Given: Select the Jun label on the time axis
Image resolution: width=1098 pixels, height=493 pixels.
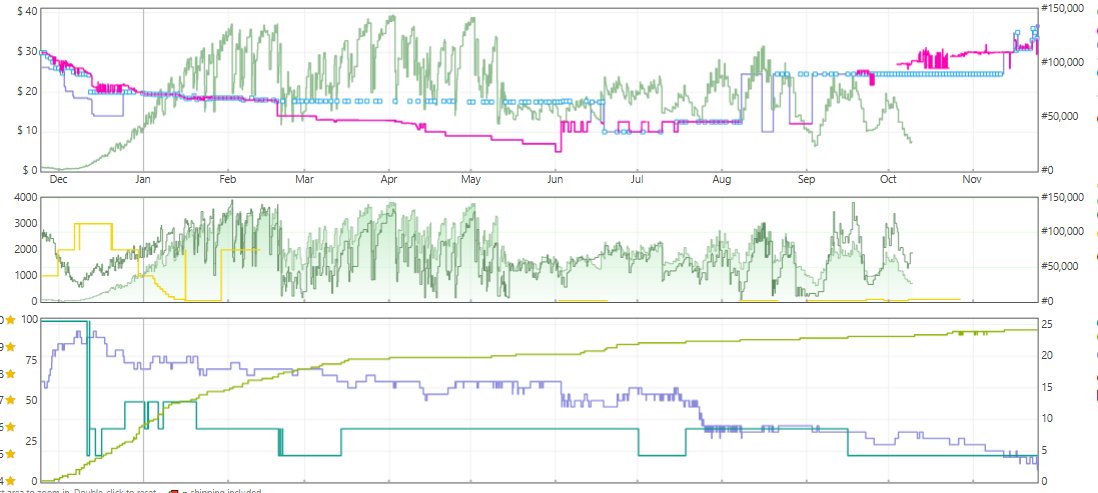Looking at the screenshot, I should point(555,180).
